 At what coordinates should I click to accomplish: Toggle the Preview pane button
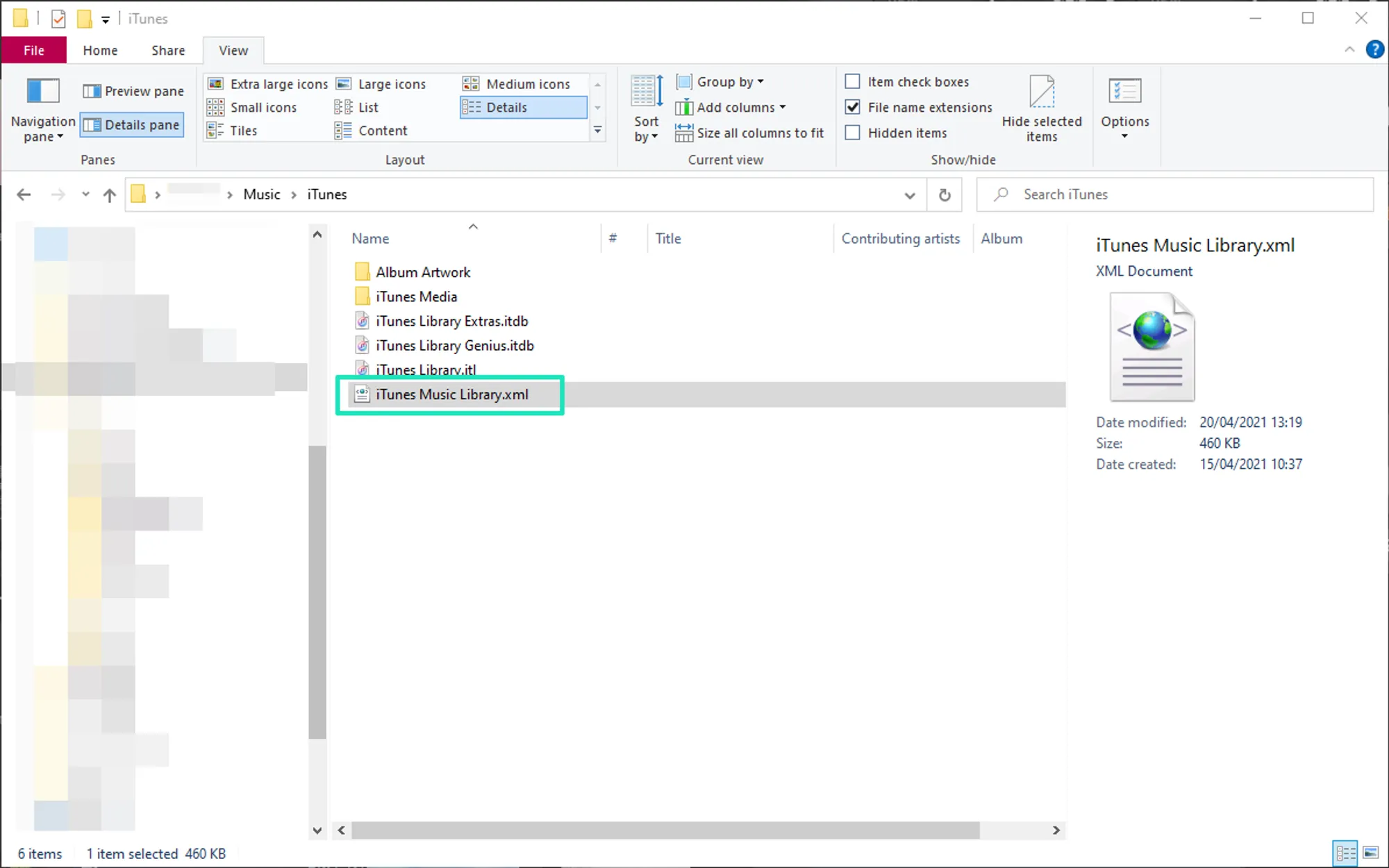133,91
